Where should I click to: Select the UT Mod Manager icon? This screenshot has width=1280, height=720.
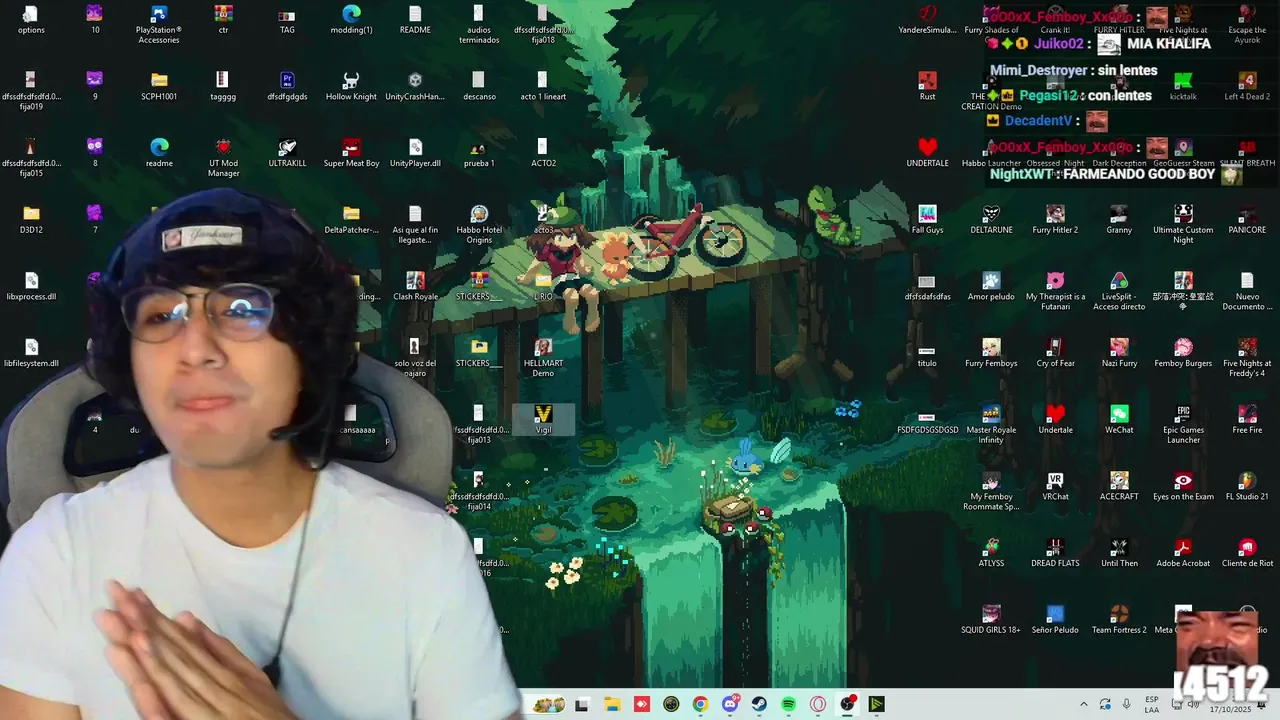223,158
